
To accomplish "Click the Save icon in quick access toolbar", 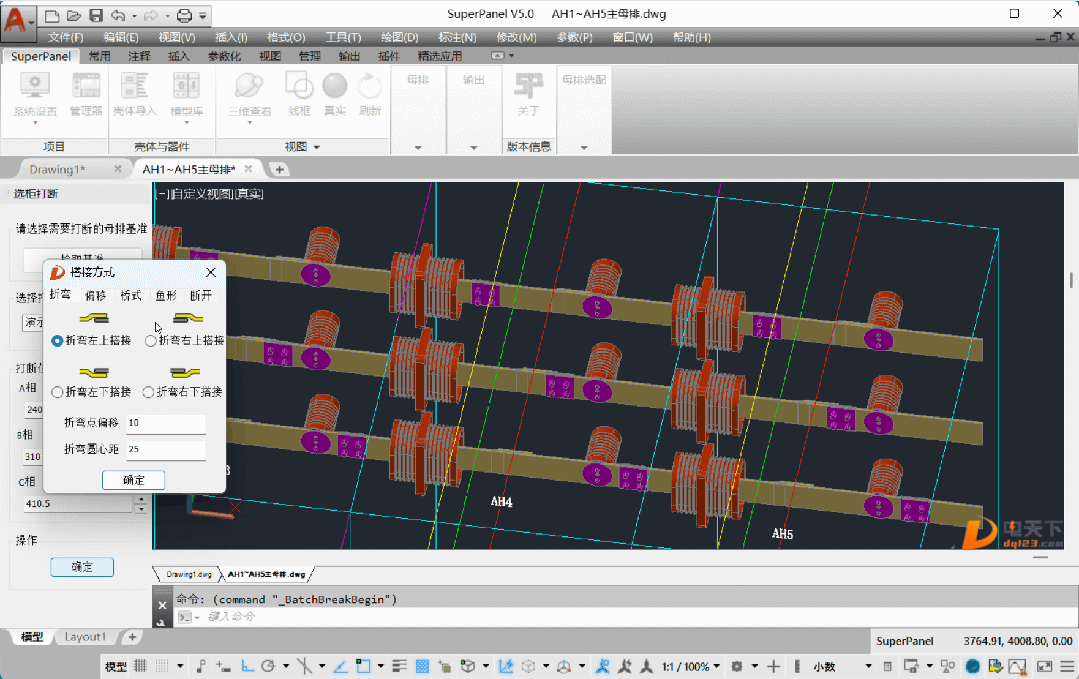I will (96, 15).
